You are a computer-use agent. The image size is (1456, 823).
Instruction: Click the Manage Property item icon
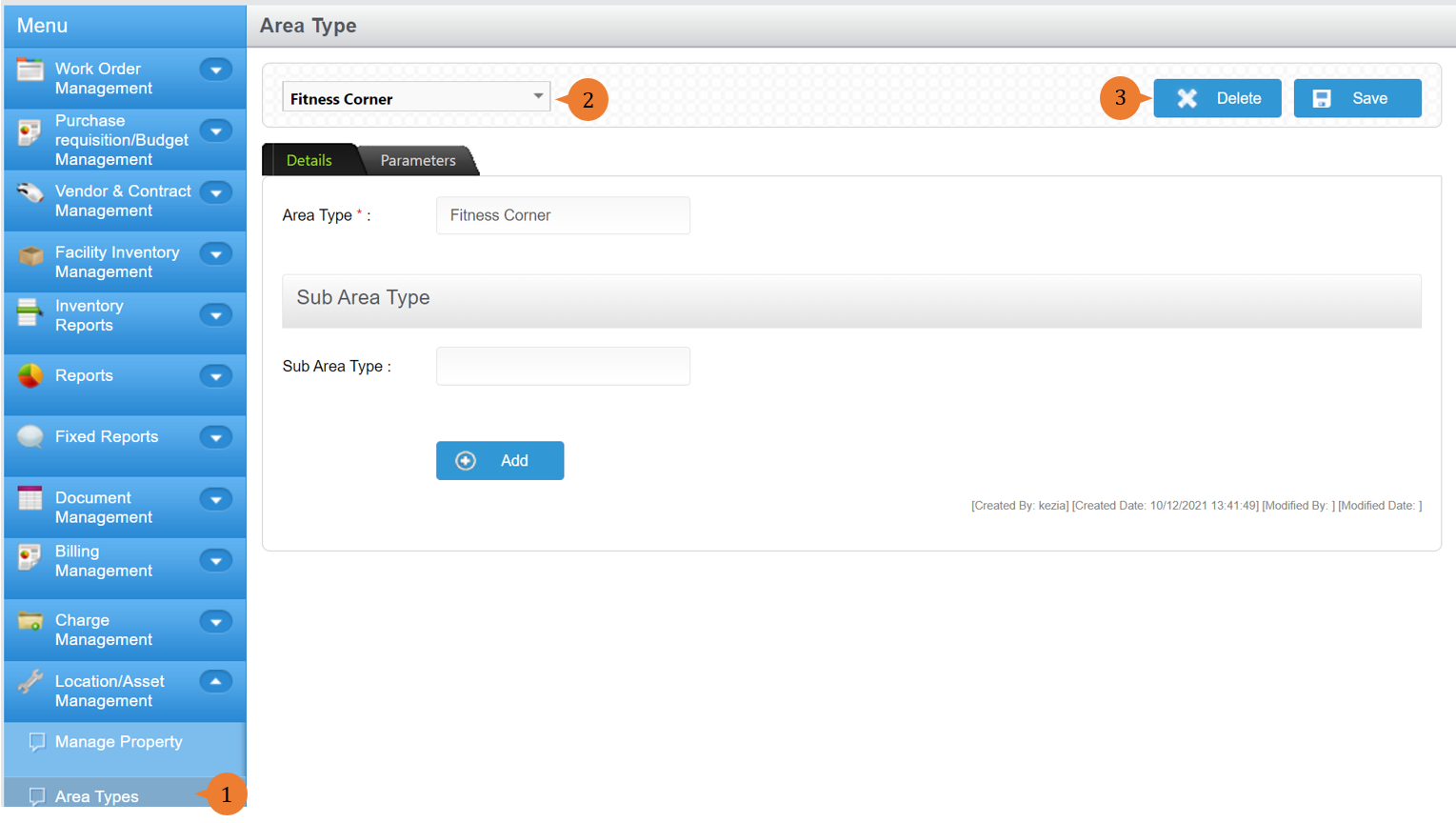(37, 742)
